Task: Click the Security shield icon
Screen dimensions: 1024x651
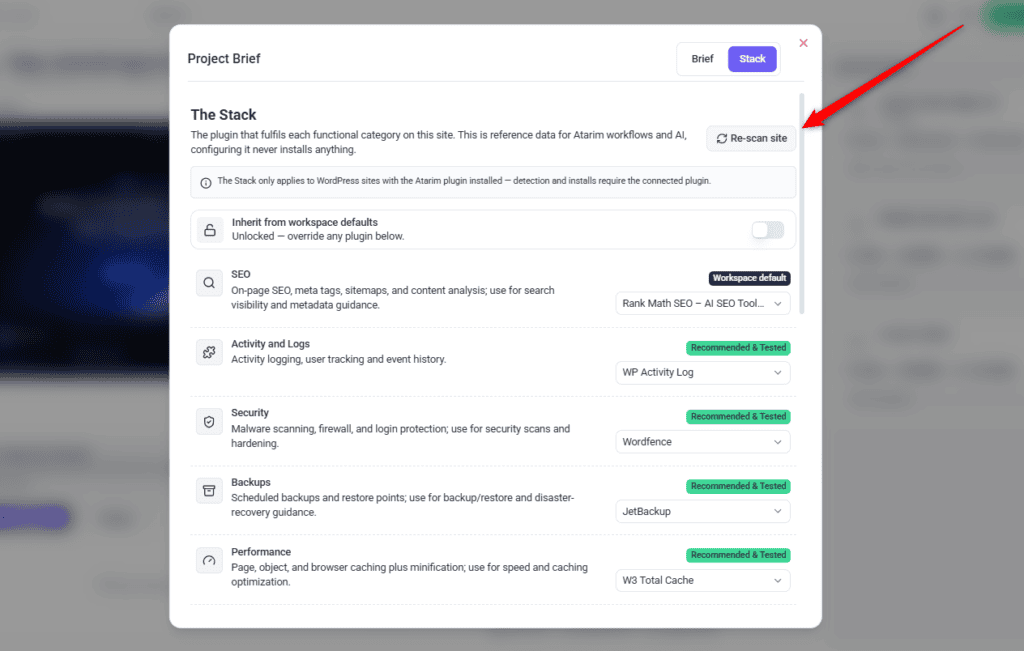Action: coord(209,422)
